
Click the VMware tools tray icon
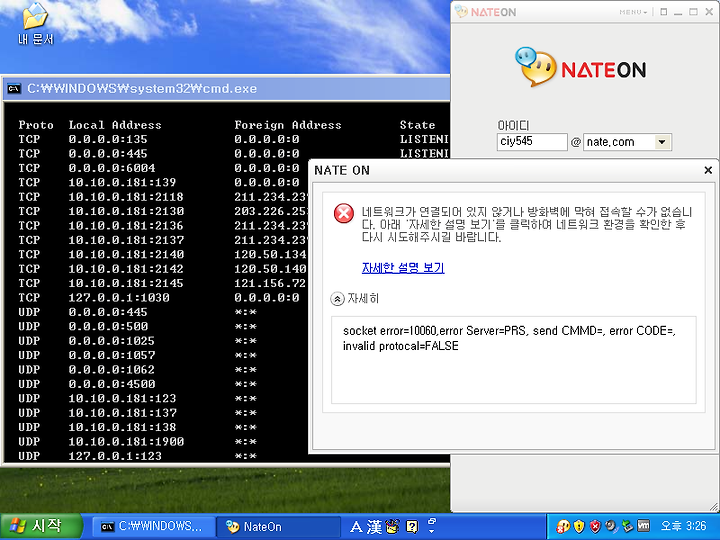[x=643, y=526]
